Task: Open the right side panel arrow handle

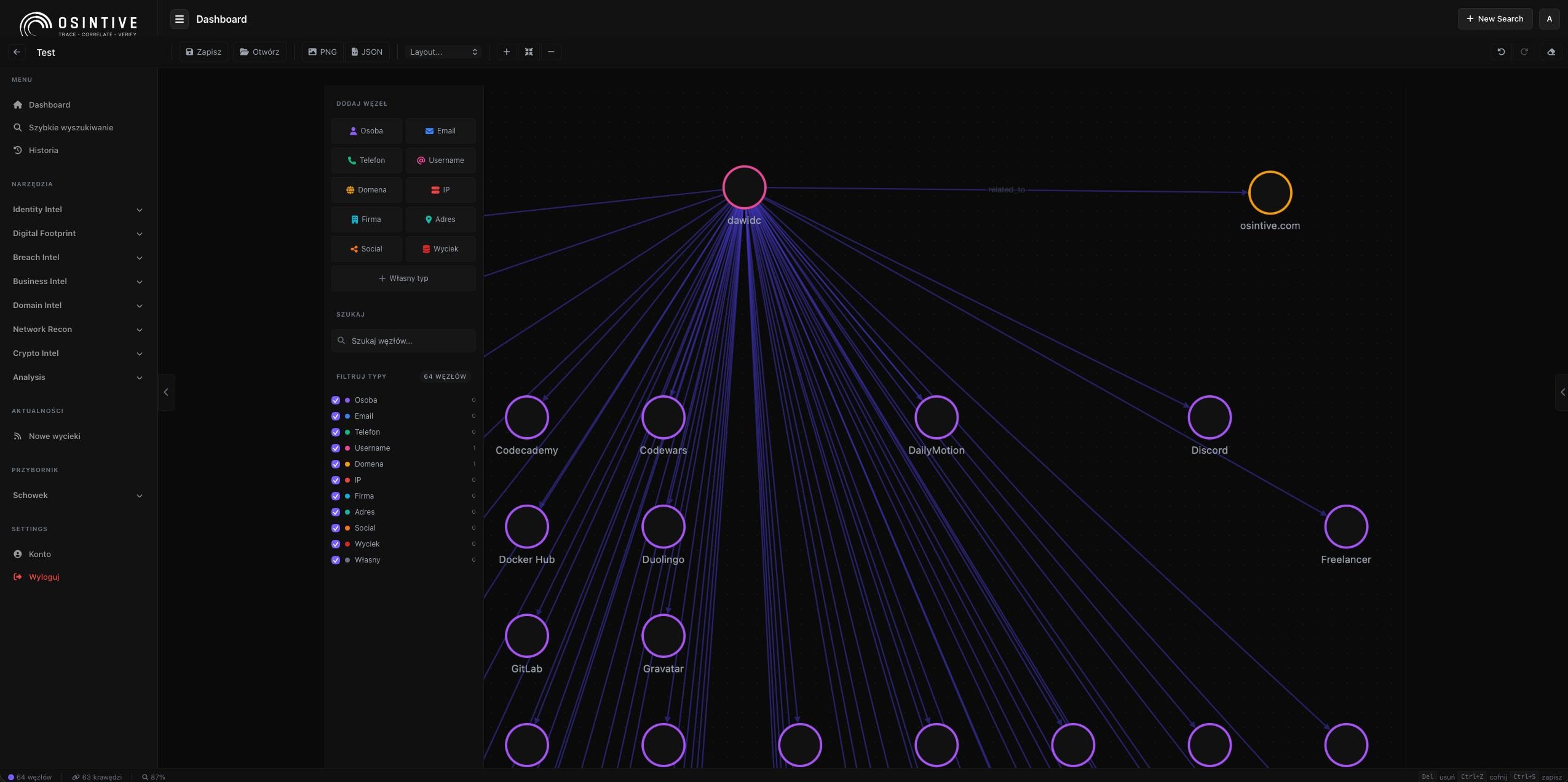Action: [1562, 392]
